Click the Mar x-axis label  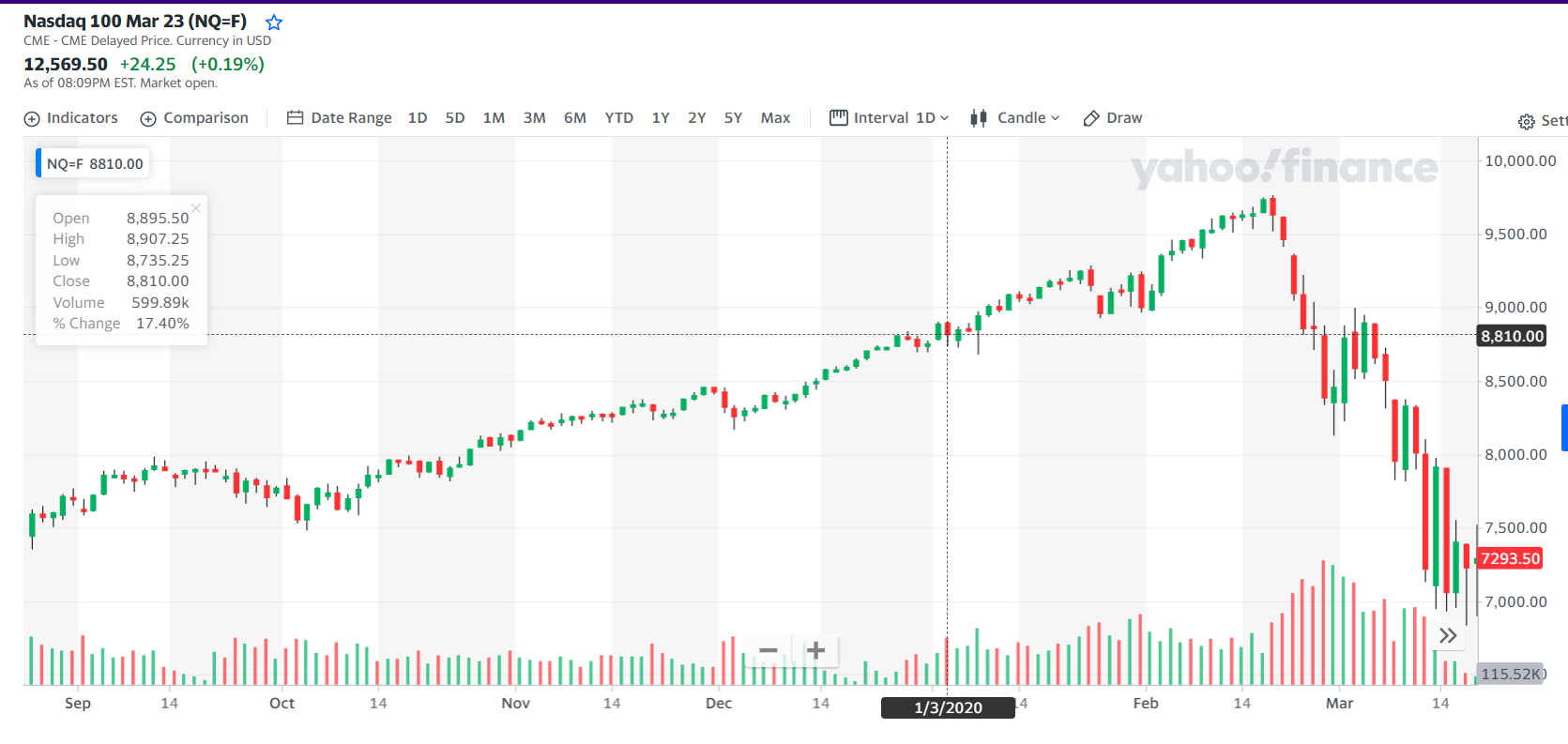[1339, 703]
